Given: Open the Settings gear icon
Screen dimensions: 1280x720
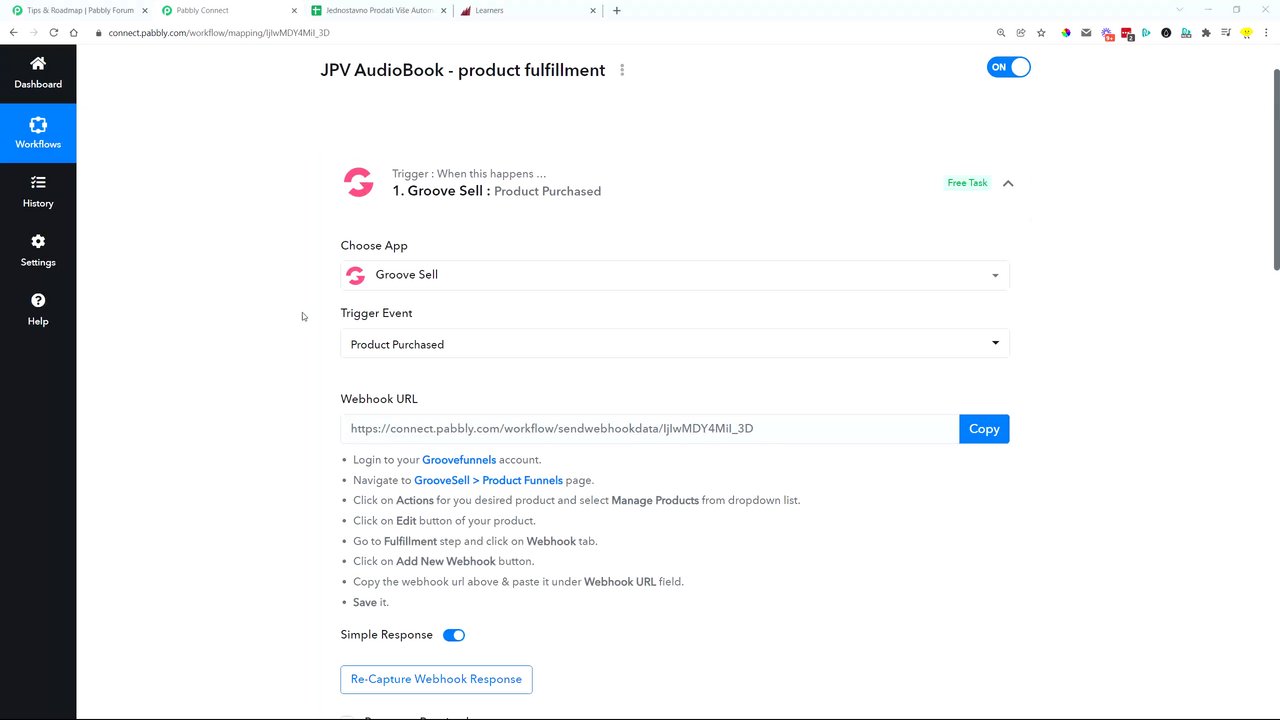Looking at the screenshot, I should pyautogui.click(x=38, y=242).
